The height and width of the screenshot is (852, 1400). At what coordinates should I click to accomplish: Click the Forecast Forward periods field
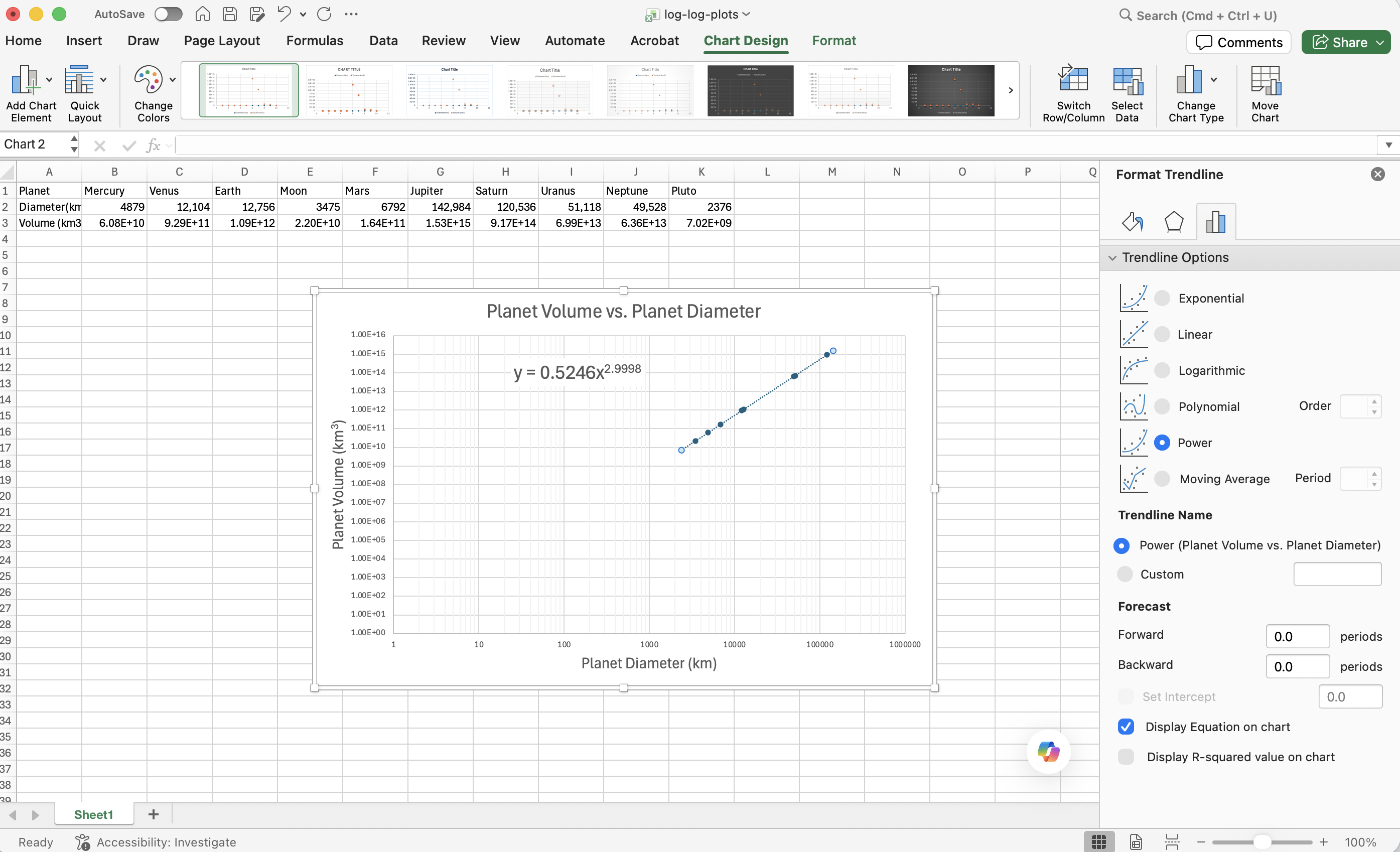(1297, 636)
